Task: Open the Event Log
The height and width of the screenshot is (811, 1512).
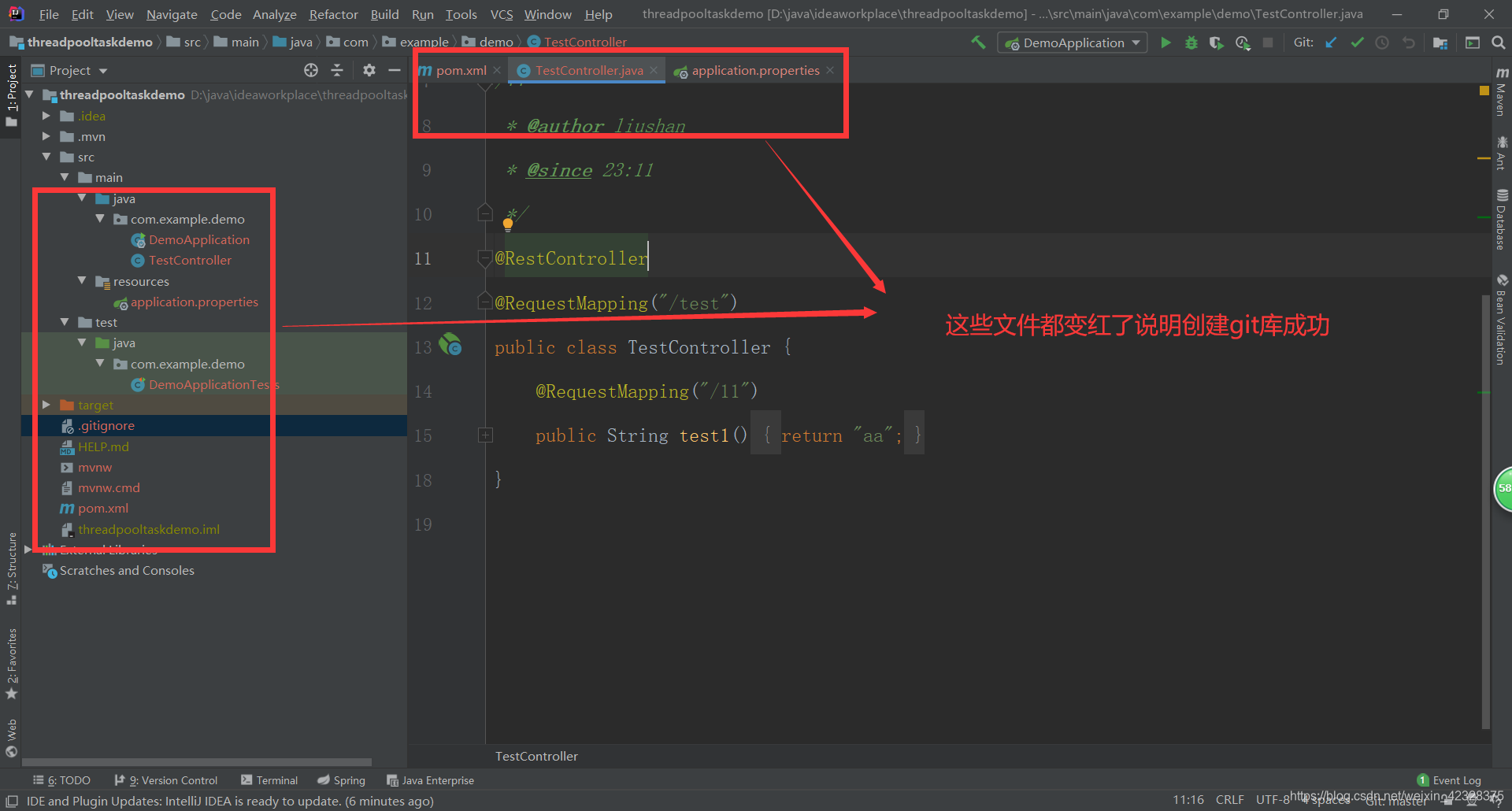Action: (1449, 780)
